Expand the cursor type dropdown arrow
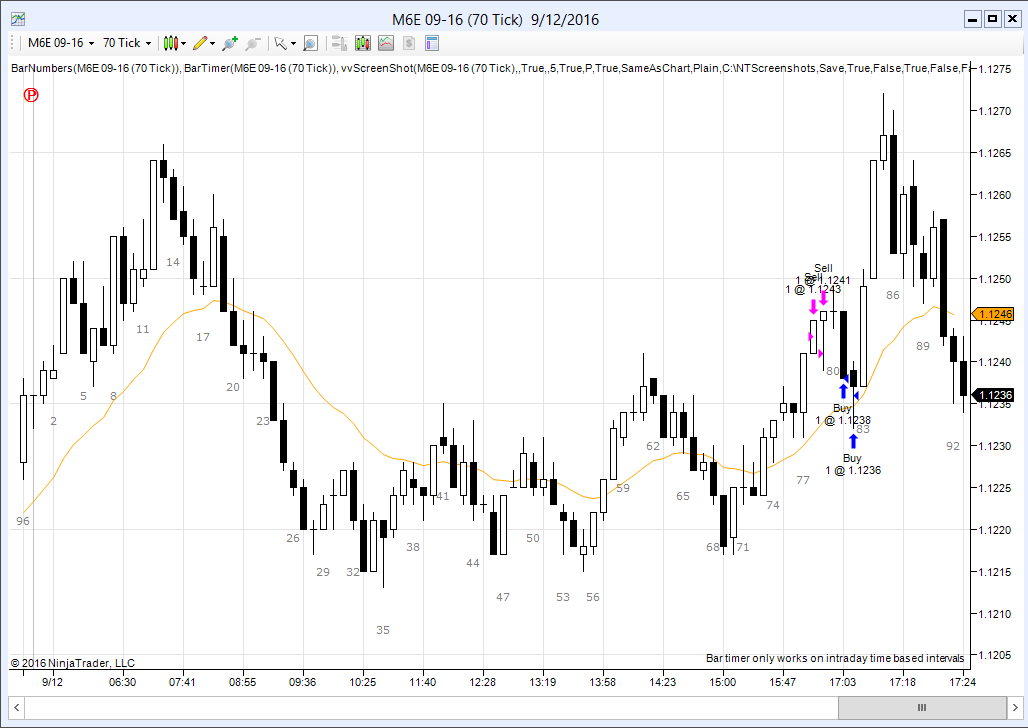The width and height of the screenshot is (1028, 728). pyautogui.click(x=293, y=44)
